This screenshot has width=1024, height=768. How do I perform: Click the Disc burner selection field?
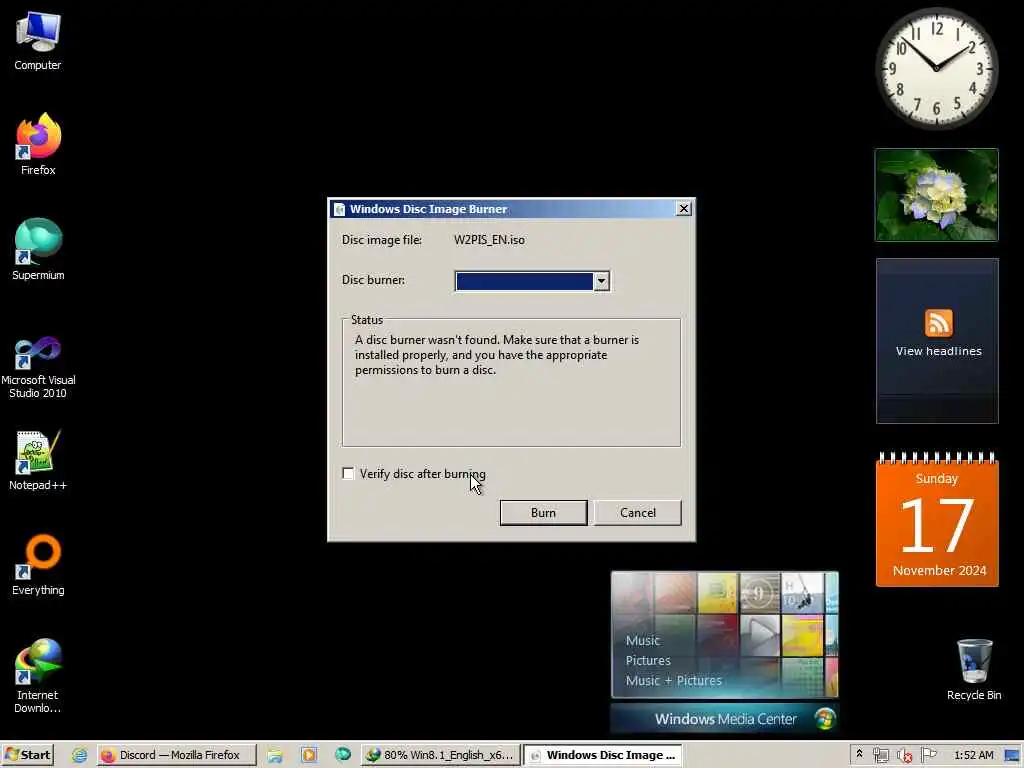[x=532, y=281]
